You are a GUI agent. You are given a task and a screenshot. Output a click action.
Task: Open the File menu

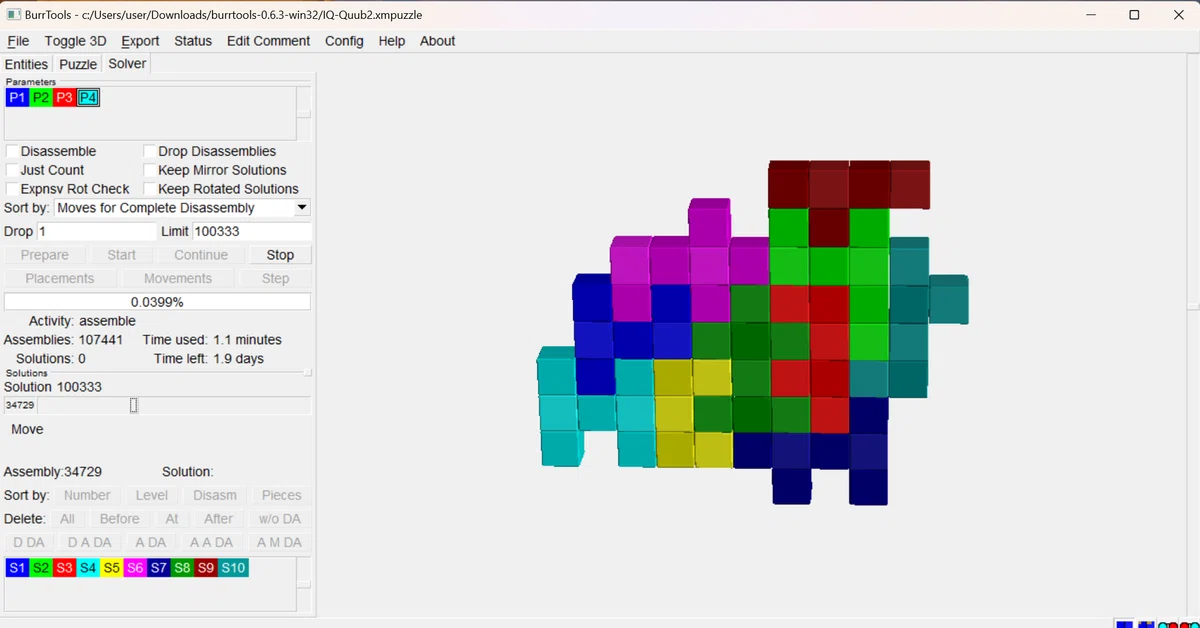click(x=18, y=41)
